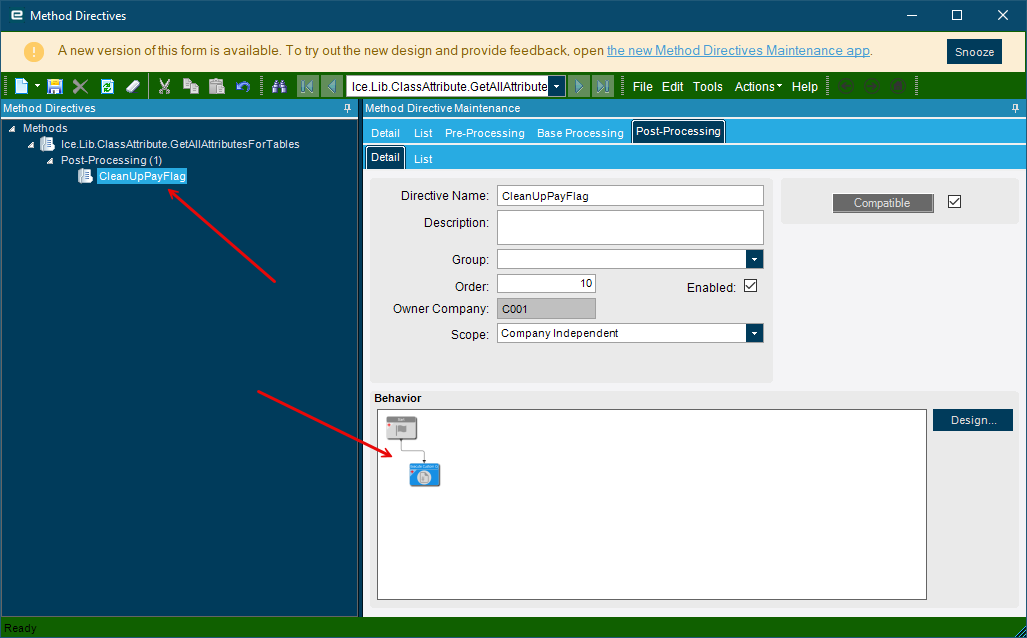
Task: Click the Clear eraser icon
Action: (x=133, y=86)
